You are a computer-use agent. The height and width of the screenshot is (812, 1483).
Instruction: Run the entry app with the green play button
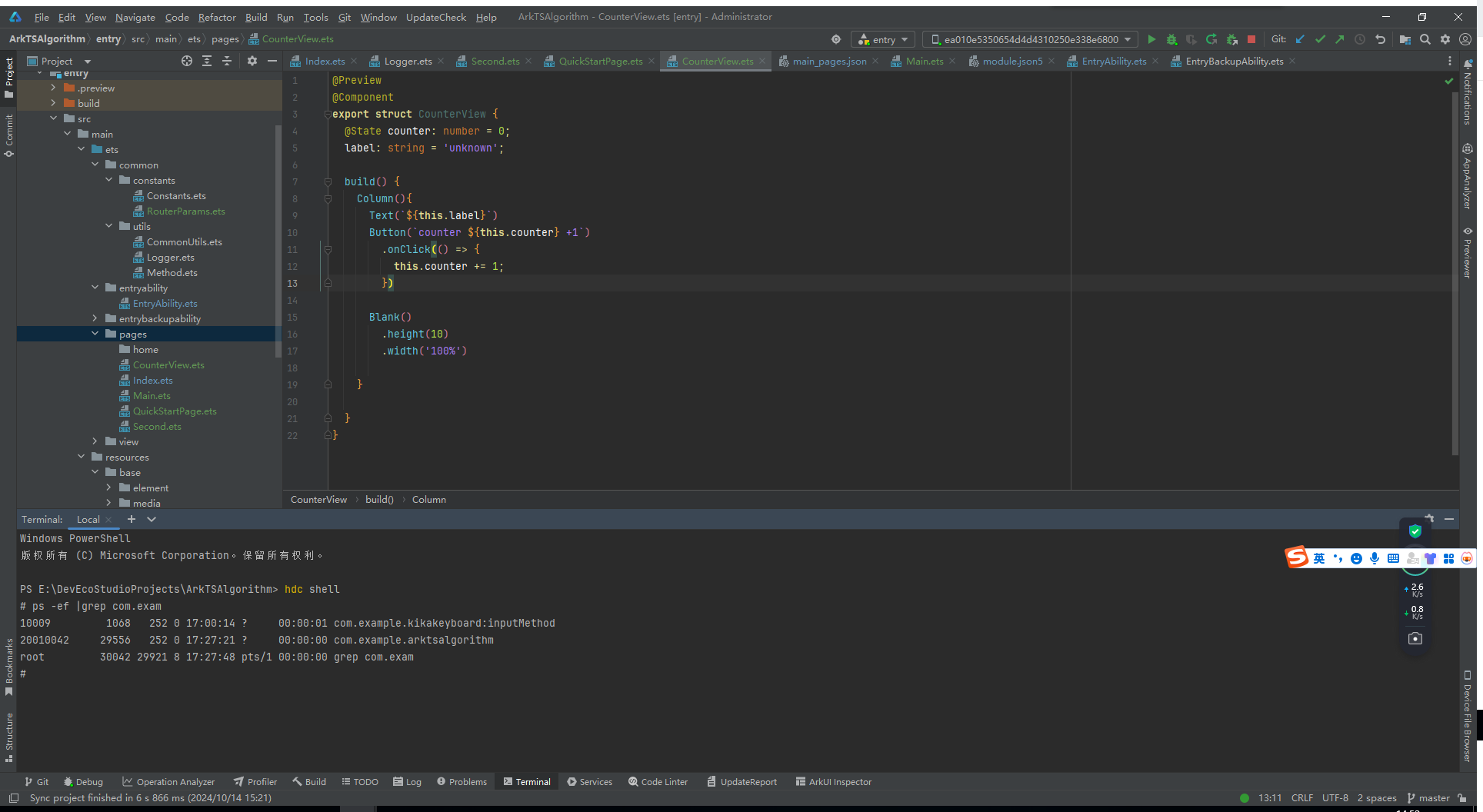coord(1151,39)
